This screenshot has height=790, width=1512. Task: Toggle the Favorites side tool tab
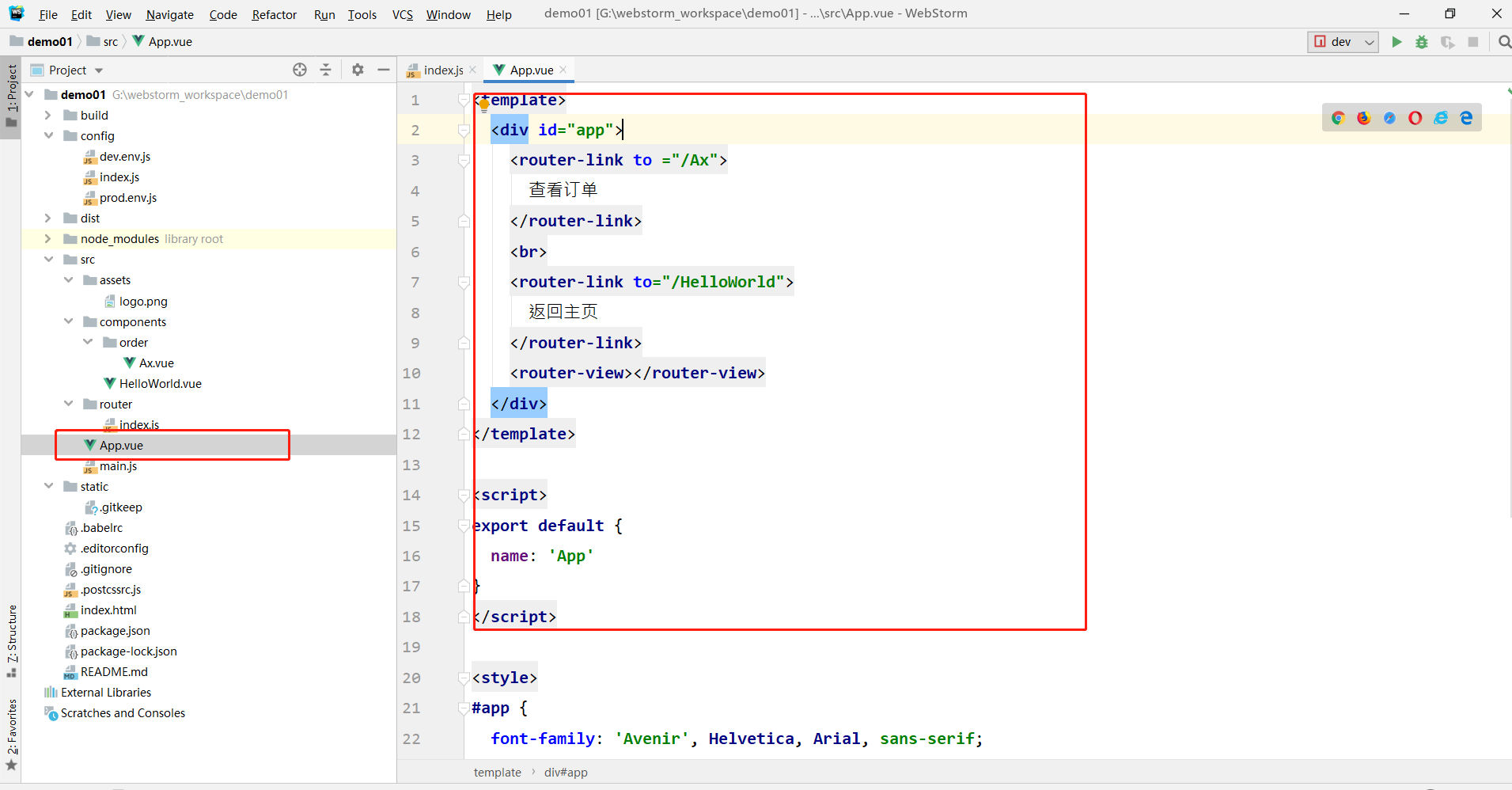tap(11, 734)
